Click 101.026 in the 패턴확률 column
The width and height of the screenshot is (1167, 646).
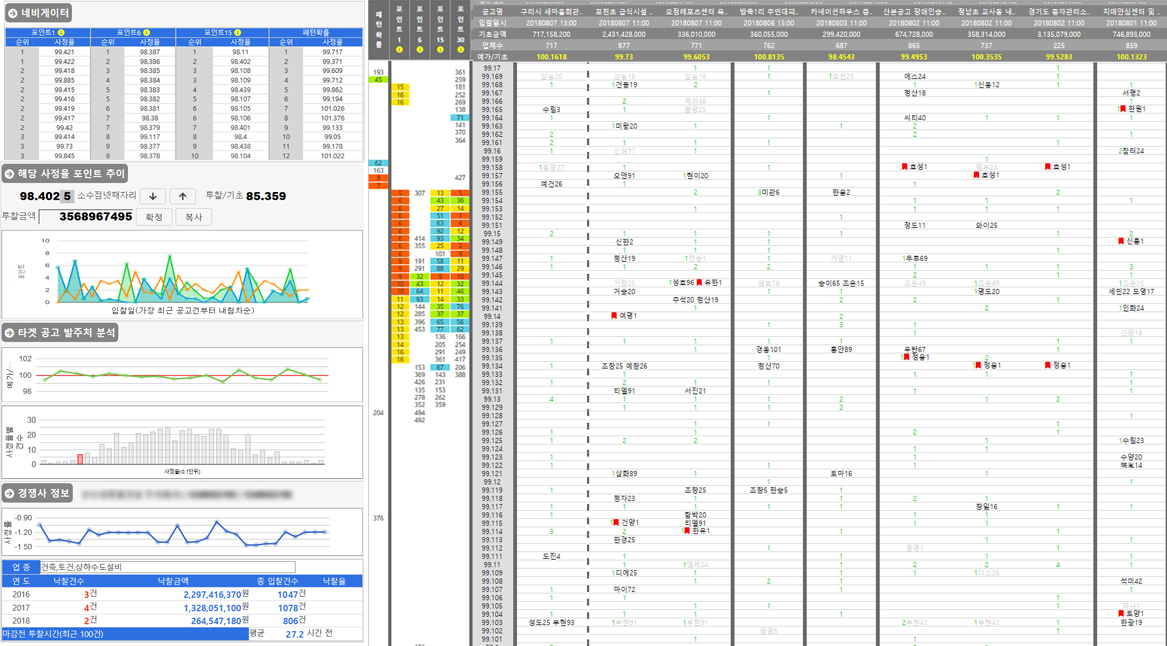333,109
